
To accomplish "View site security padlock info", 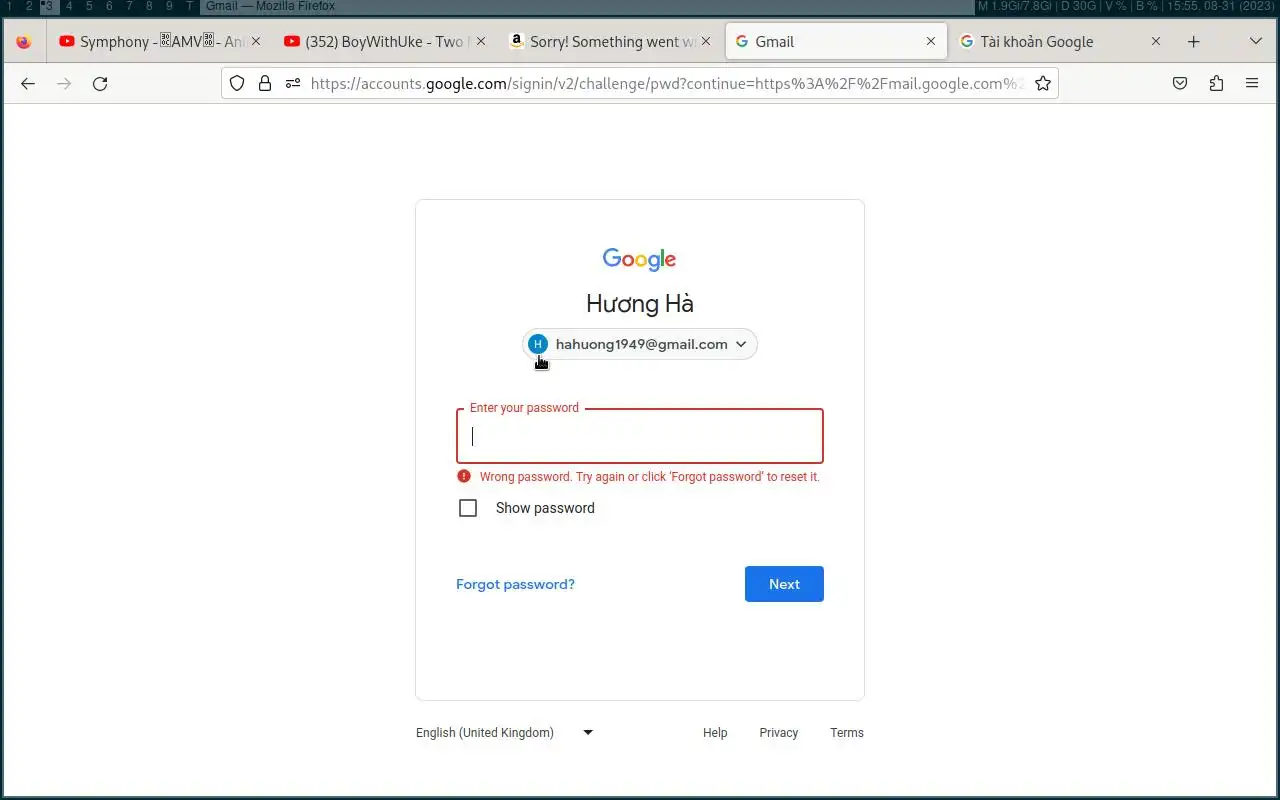I will click(x=265, y=84).
